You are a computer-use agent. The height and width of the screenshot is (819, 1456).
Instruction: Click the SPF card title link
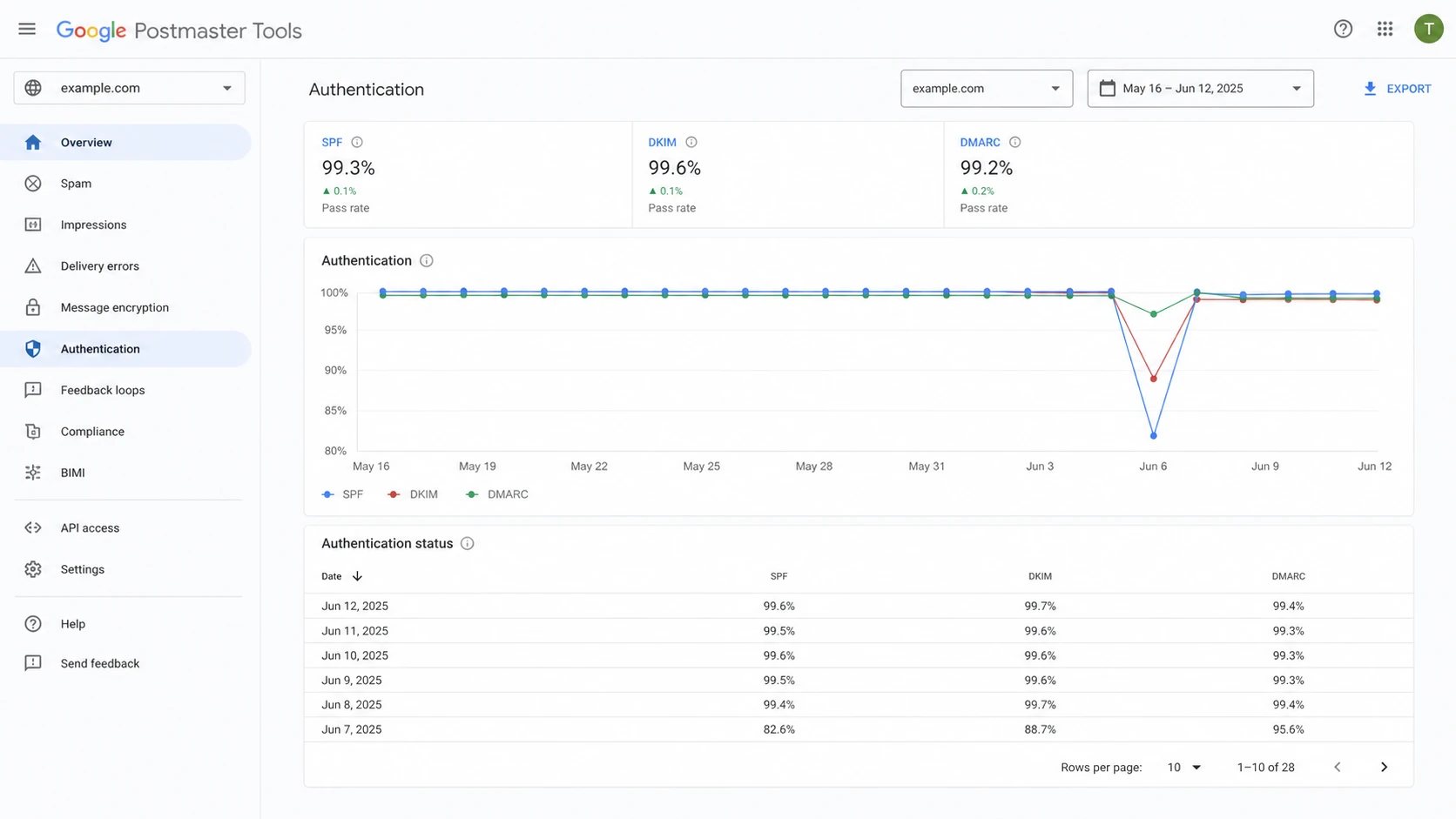[x=332, y=142]
